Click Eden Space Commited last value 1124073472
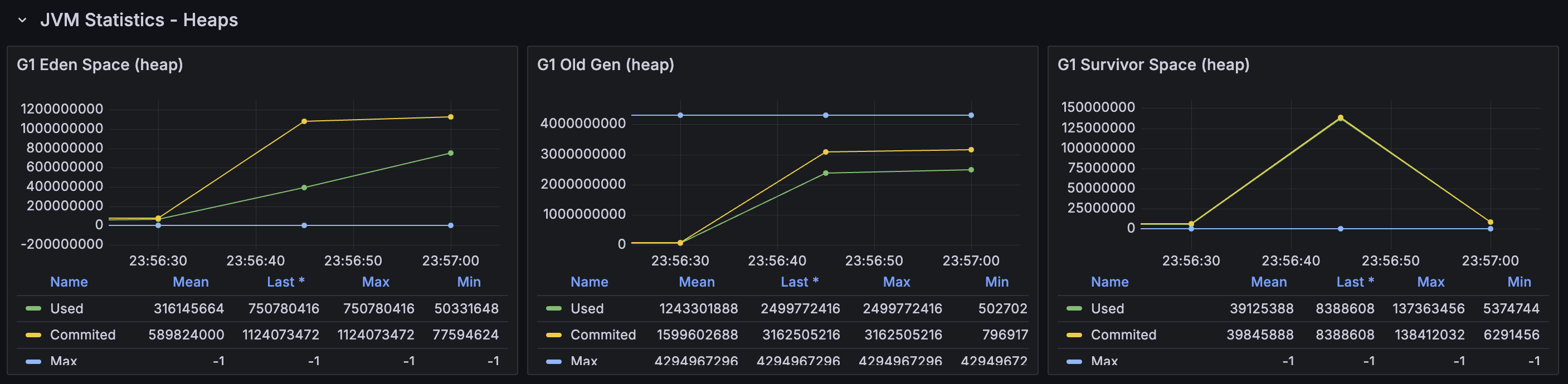This screenshot has width=1568, height=384. pos(281,335)
